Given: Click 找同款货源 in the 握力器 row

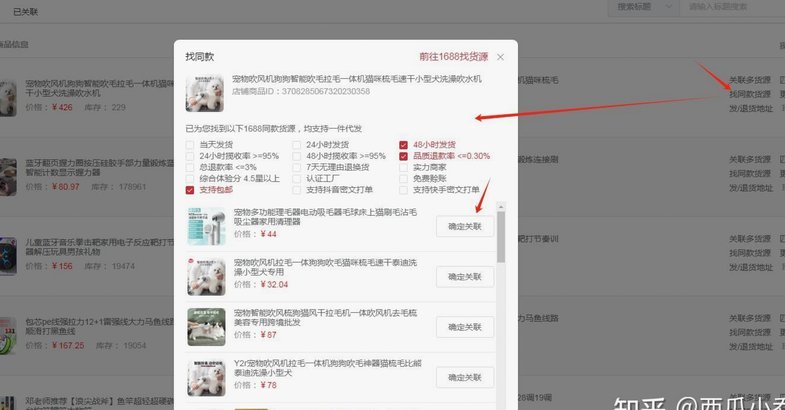Looking at the screenshot, I should pyautogui.click(x=749, y=174).
